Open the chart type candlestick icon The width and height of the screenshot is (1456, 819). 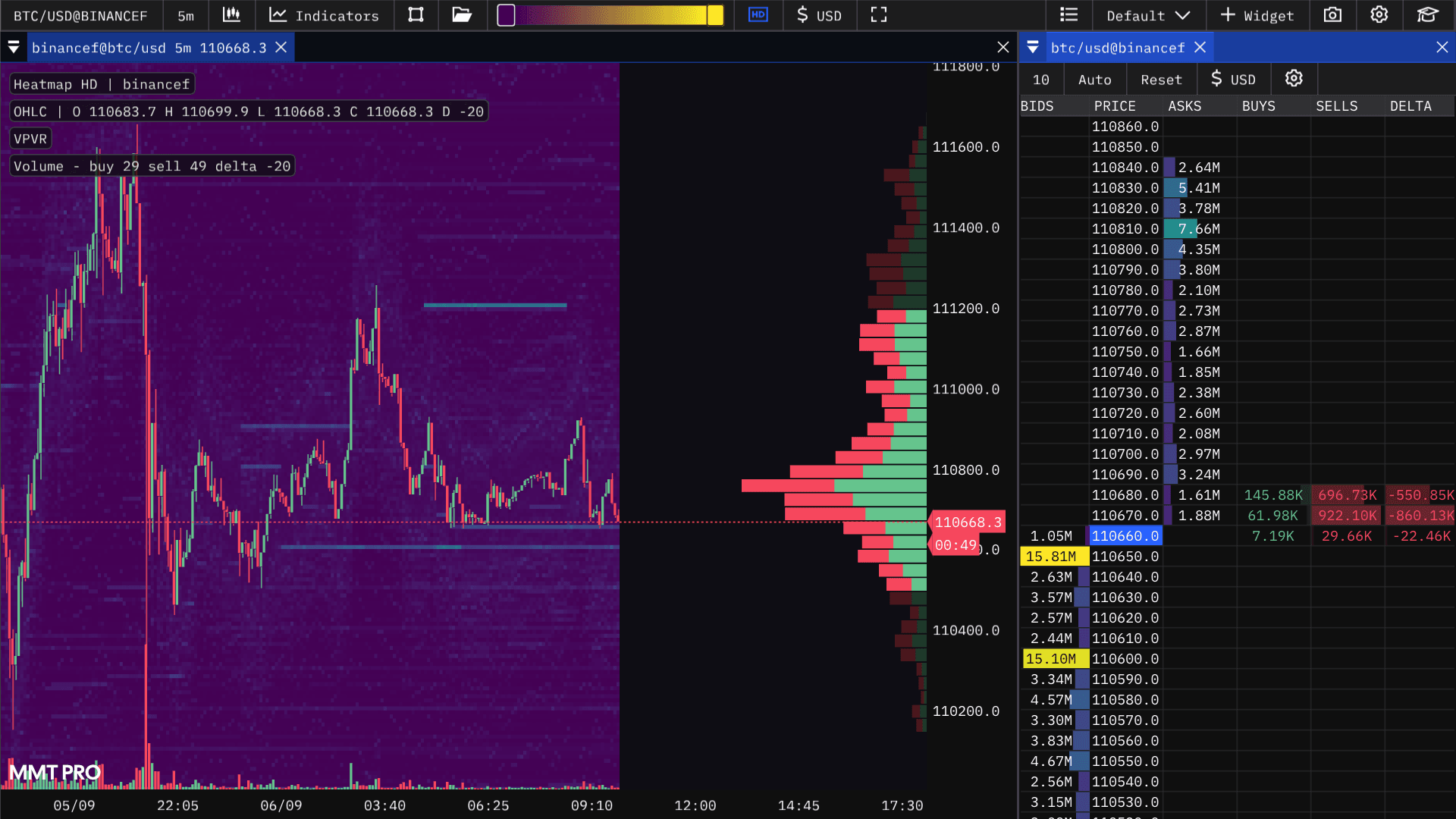coord(231,15)
